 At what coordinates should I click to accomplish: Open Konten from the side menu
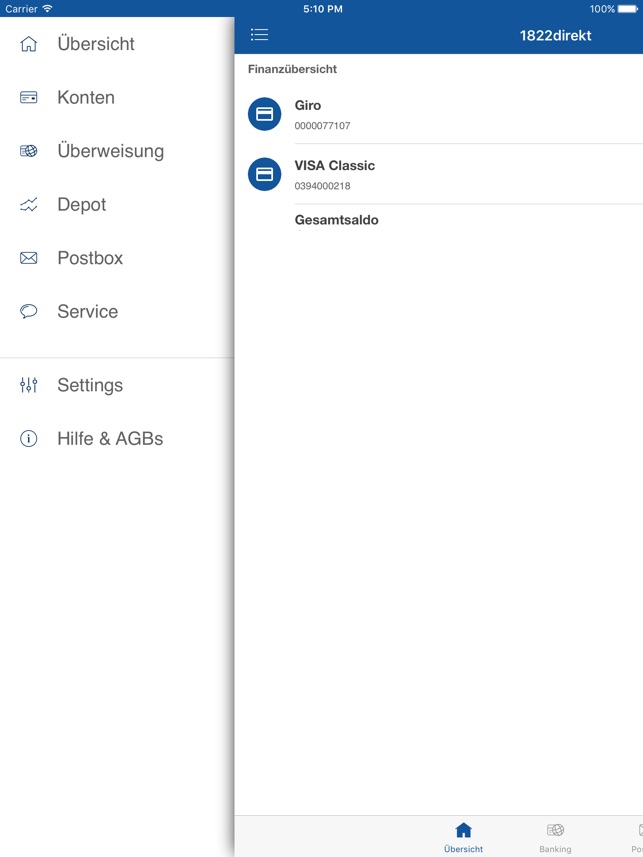(x=86, y=98)
